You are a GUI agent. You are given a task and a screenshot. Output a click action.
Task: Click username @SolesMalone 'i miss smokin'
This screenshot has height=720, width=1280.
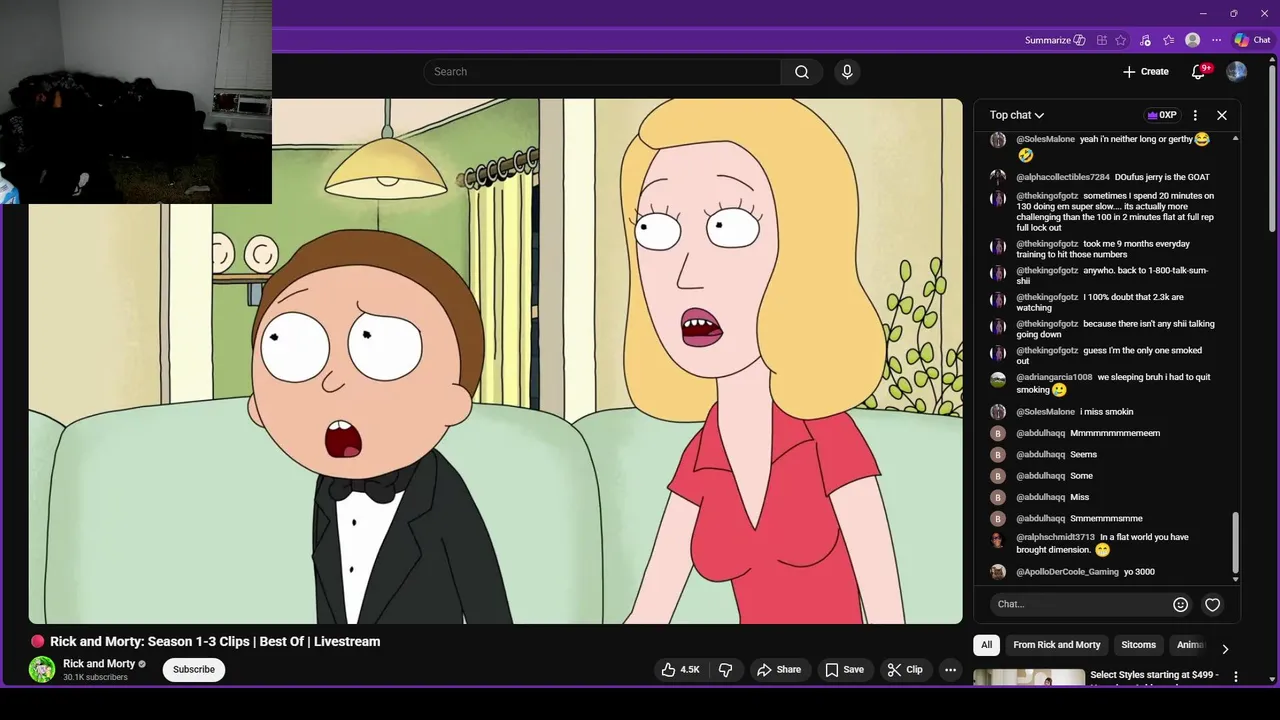(x=1045, y=412)
